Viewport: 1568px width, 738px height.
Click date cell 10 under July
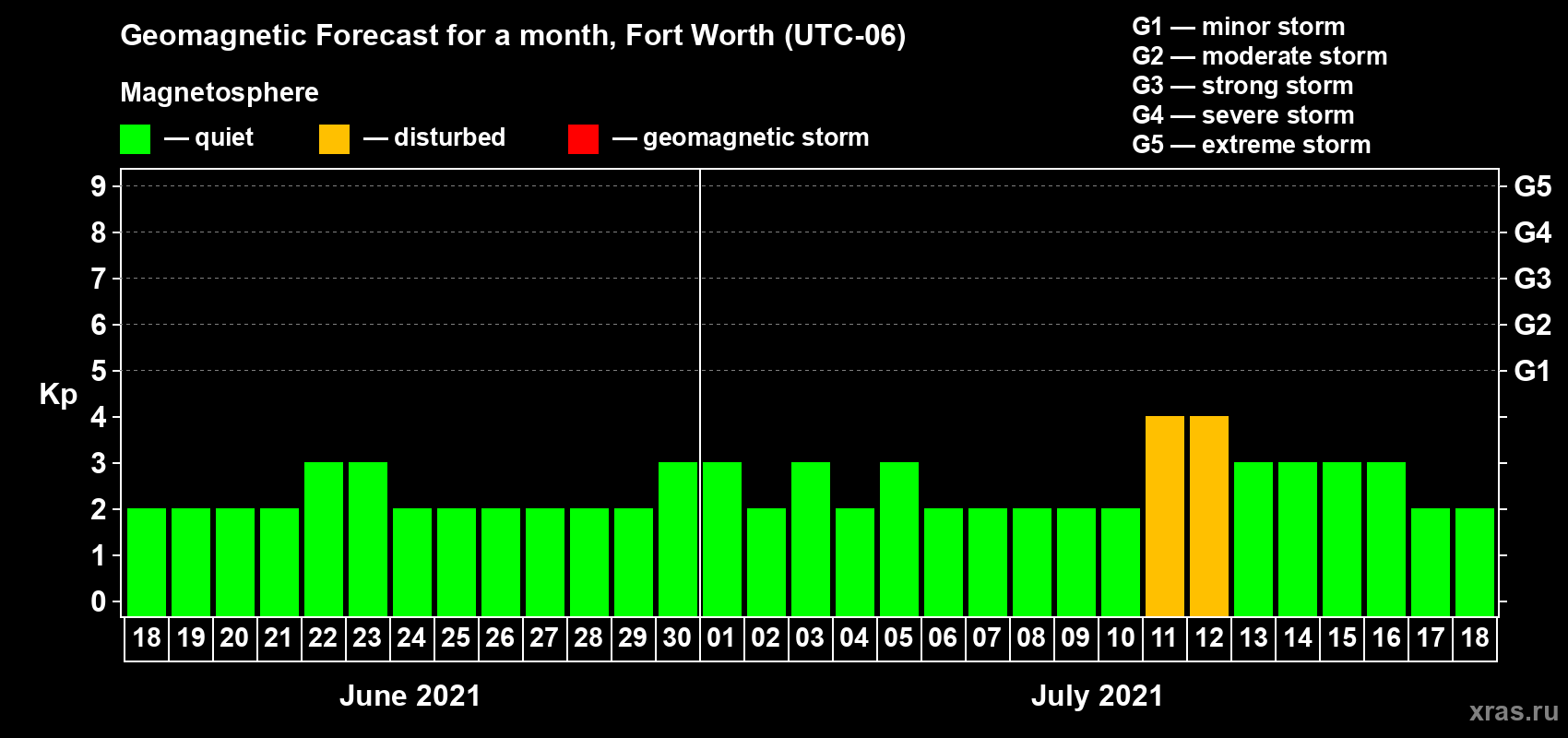pos(1121,638)
